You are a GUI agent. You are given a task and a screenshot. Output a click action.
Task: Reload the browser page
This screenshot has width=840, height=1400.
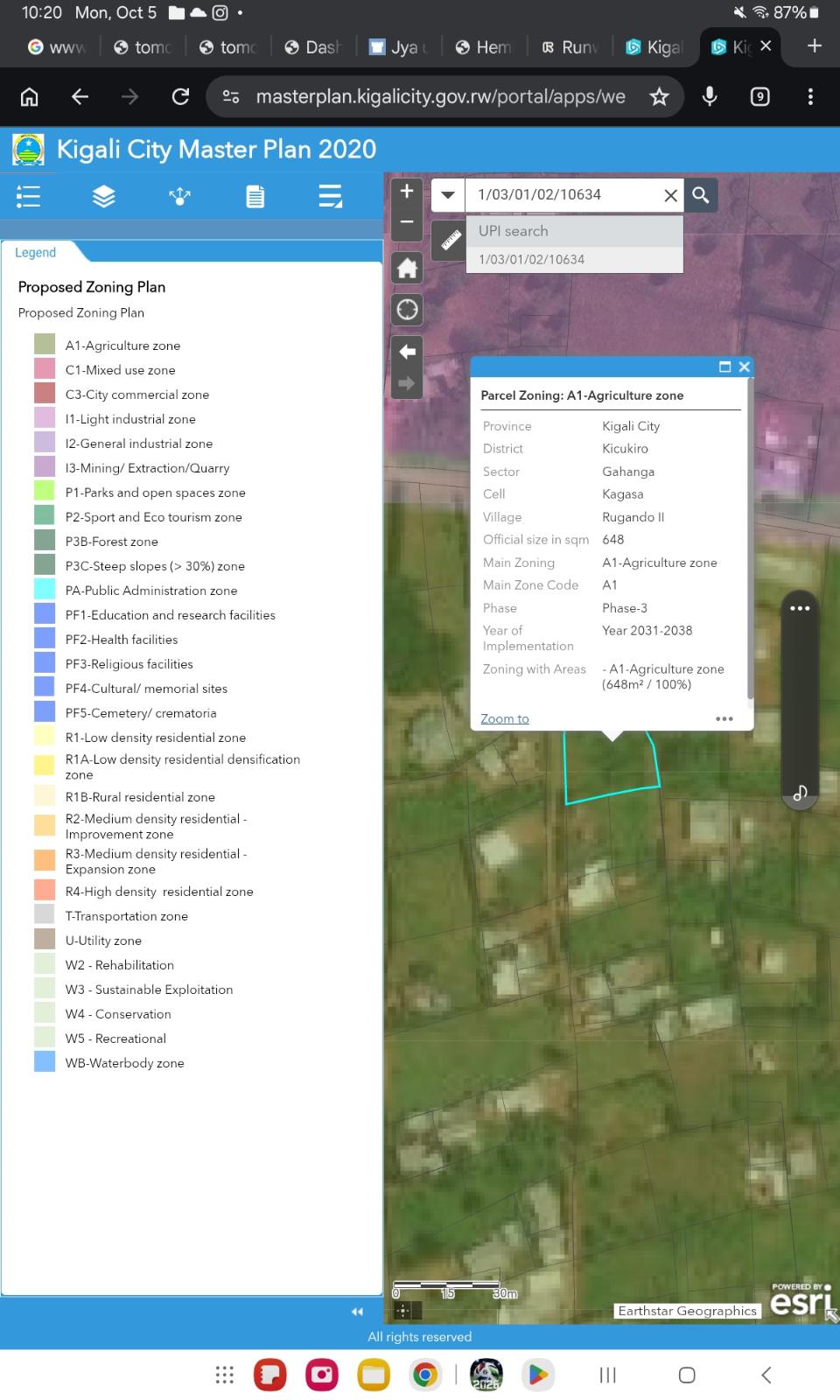point(180,96)
